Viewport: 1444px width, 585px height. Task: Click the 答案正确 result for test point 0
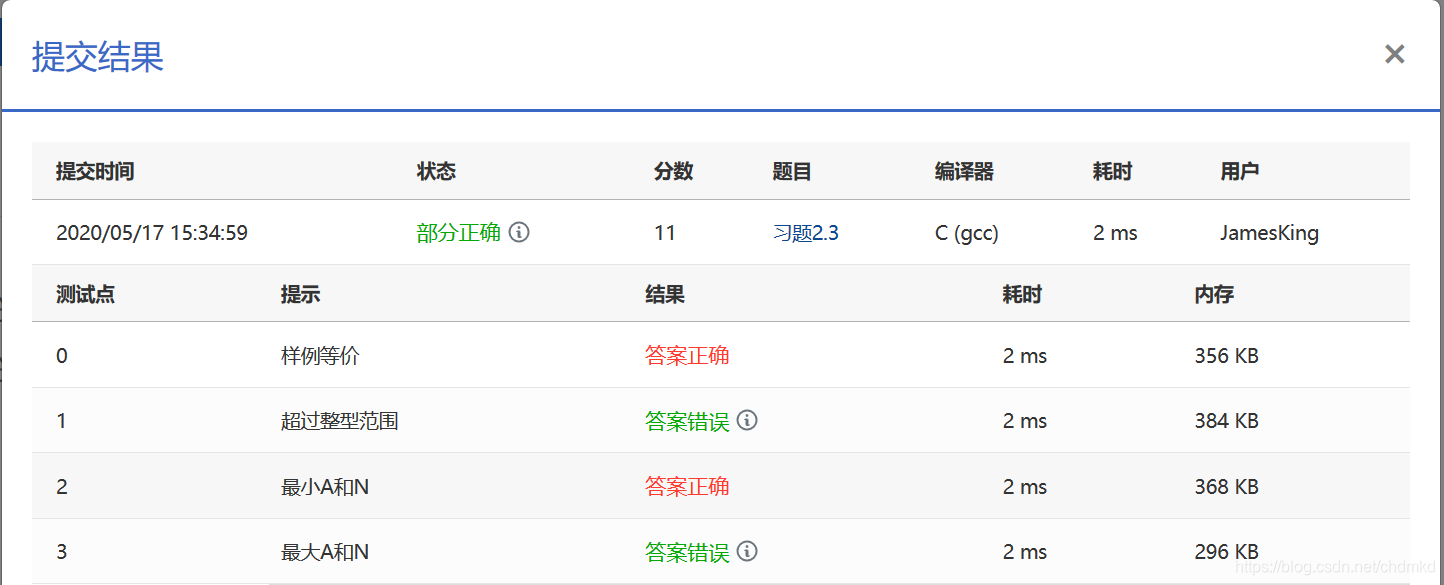tap(687, 355)
